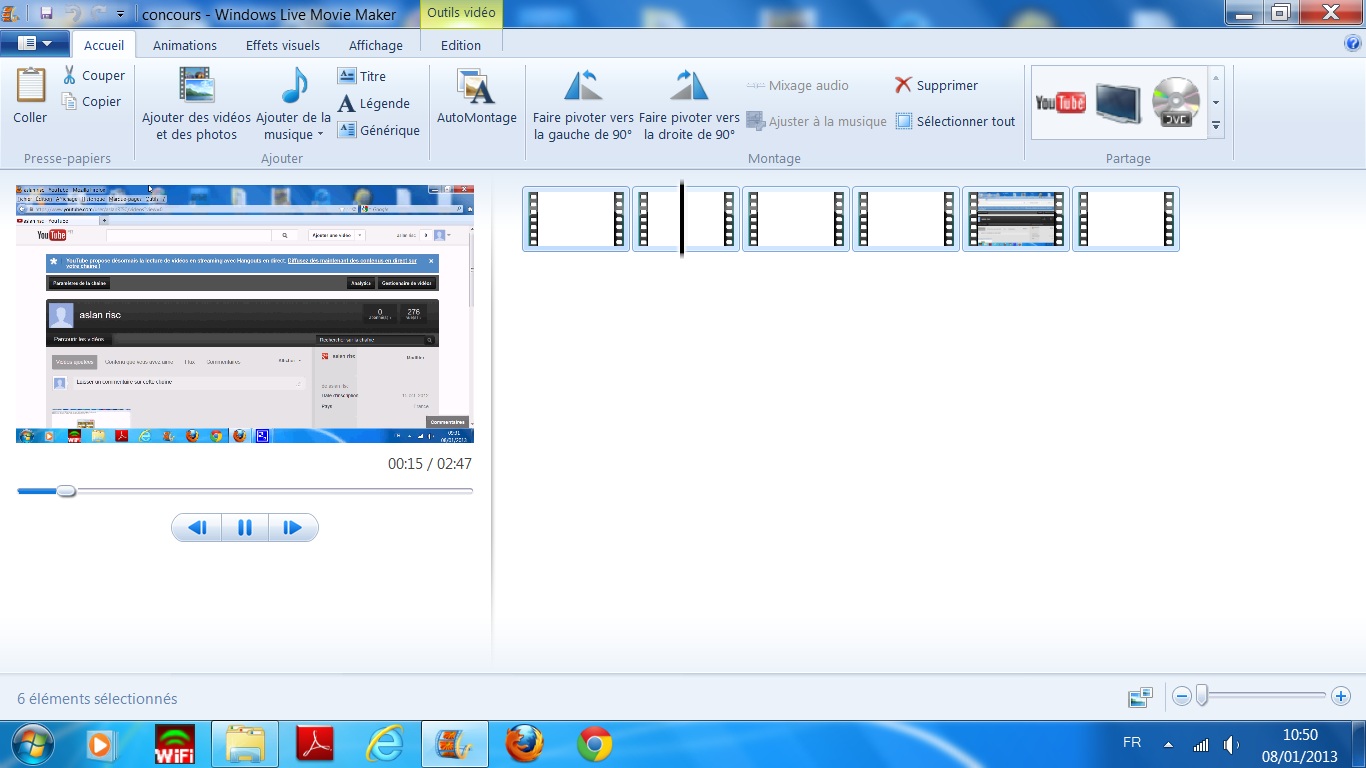The image size is (1366, 768).
Task: Rotate left with Faire pivoter vers la gauche
Action: click(583, 104)
